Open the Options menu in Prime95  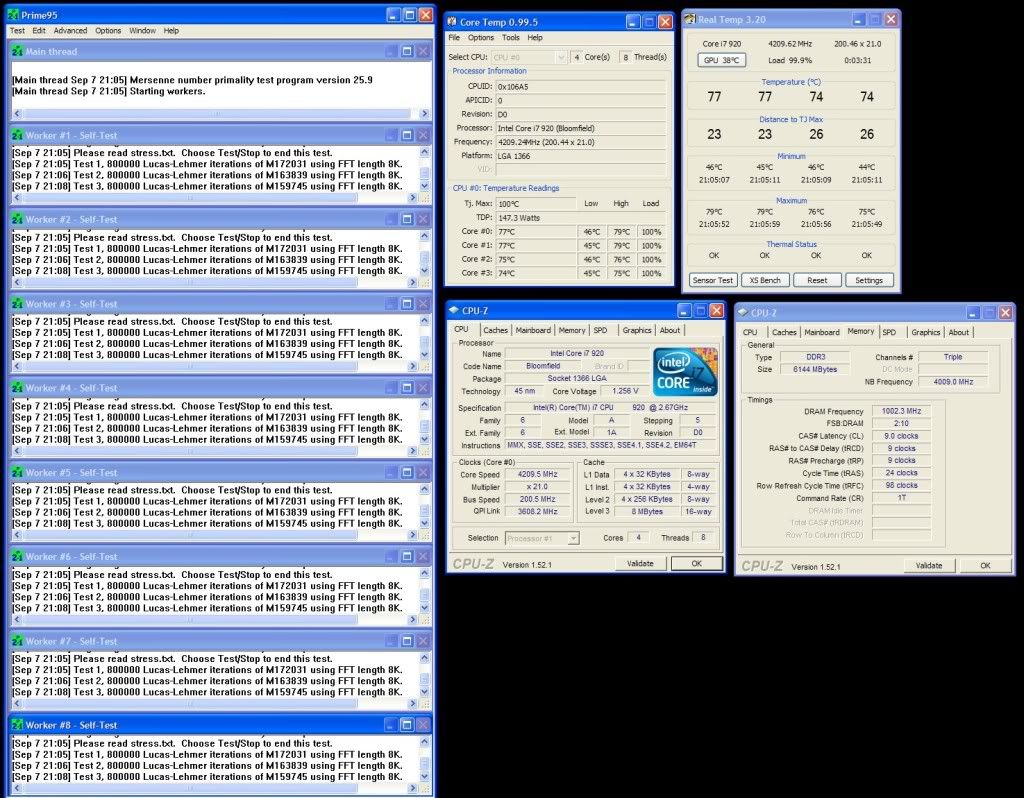tap(108, 31)
